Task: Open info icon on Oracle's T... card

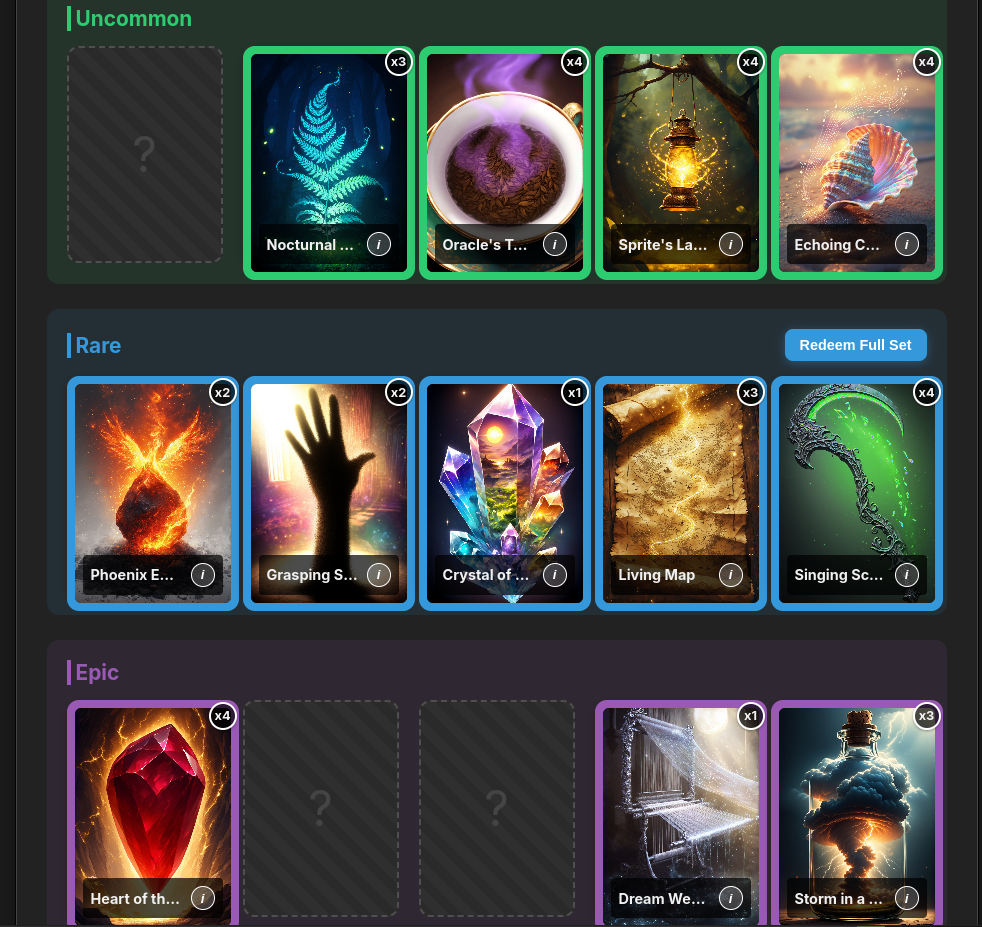Action: click(554, 244)
